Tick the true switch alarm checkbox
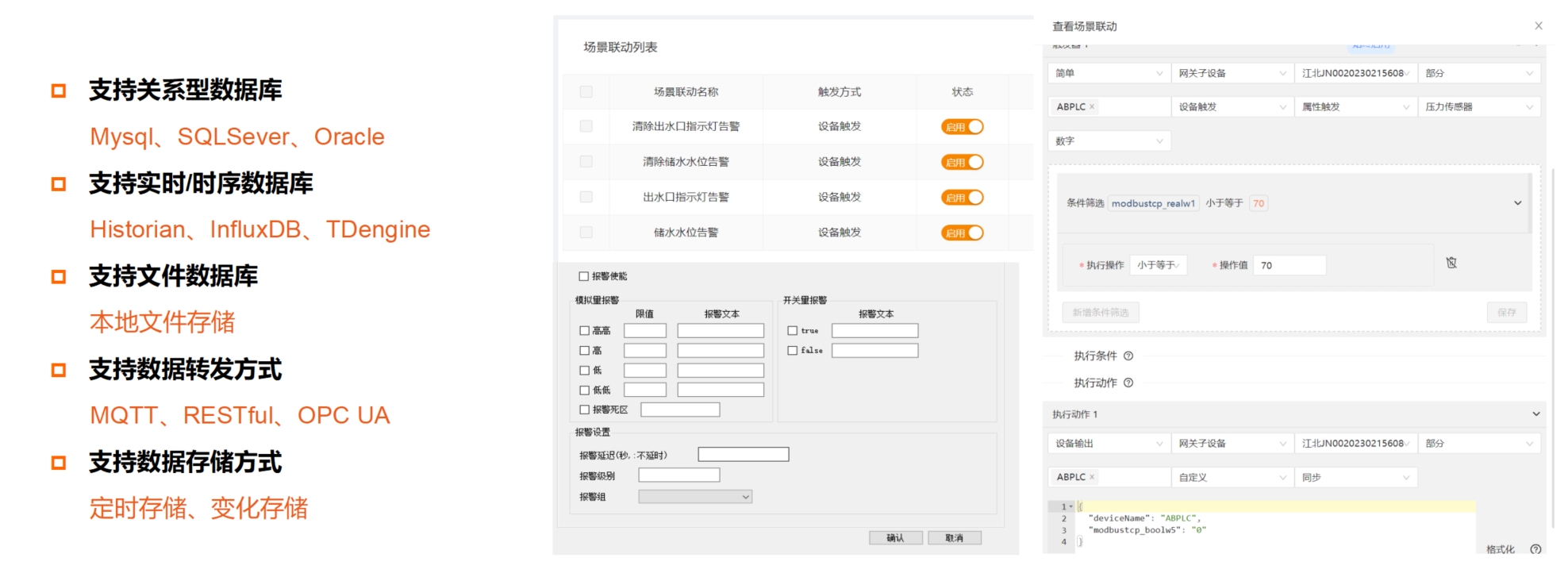The height and width of the screenshot is (577, 1568). [792, 331]
